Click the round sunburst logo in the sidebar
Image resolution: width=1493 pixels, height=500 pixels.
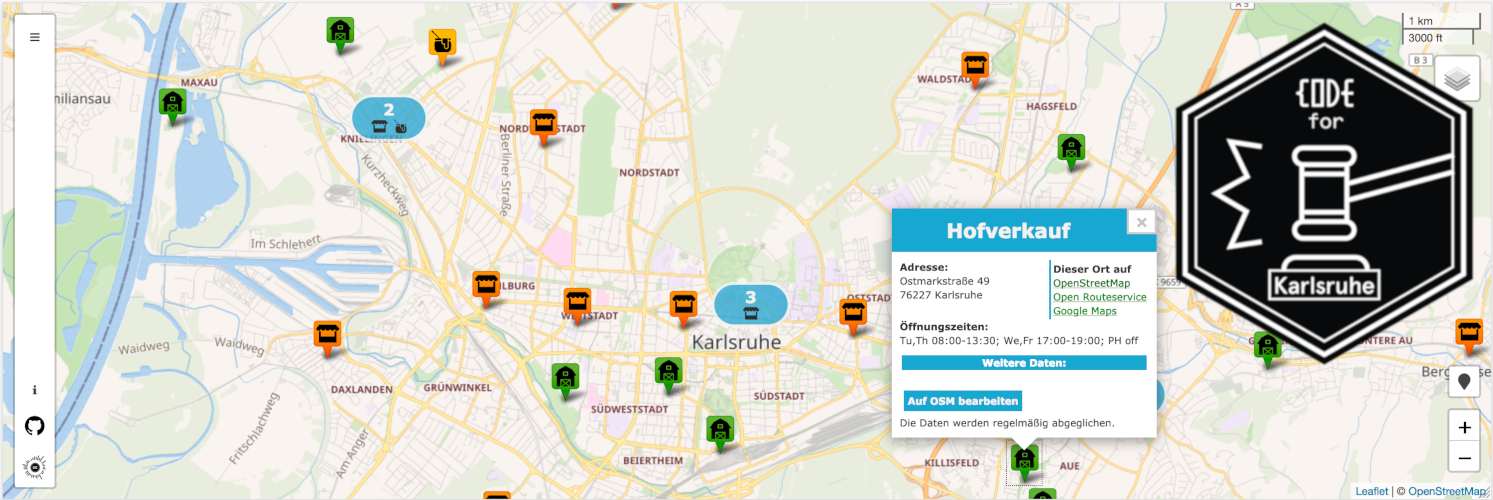tap(35, 466)
